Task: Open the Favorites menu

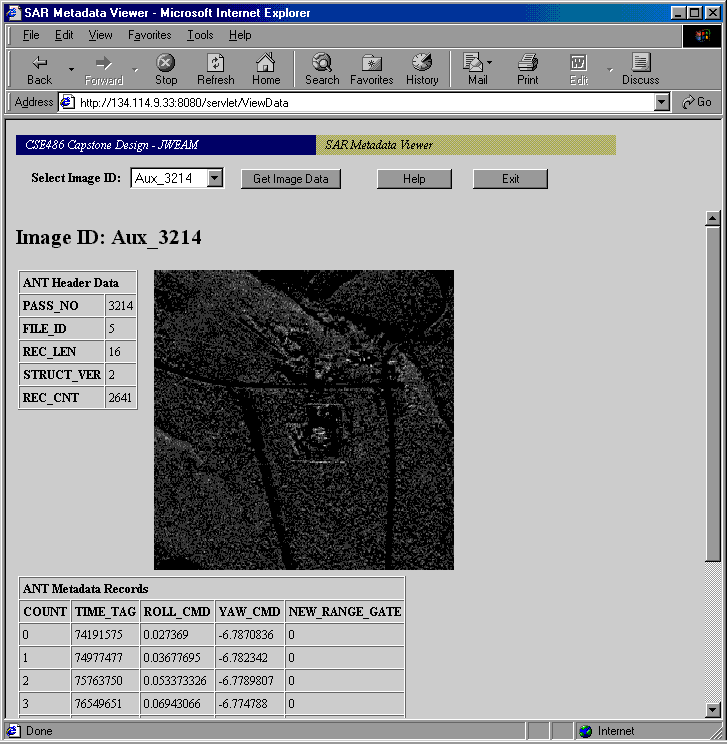Action: pyautogui.click(x=149, y=35)
